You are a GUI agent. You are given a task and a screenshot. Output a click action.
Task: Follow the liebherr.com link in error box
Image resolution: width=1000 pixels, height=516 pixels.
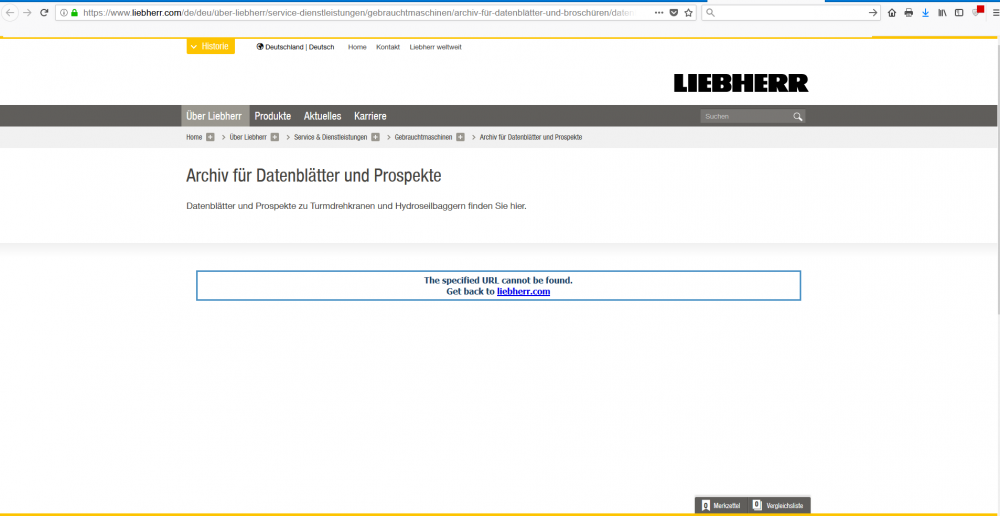pos(524,291)
